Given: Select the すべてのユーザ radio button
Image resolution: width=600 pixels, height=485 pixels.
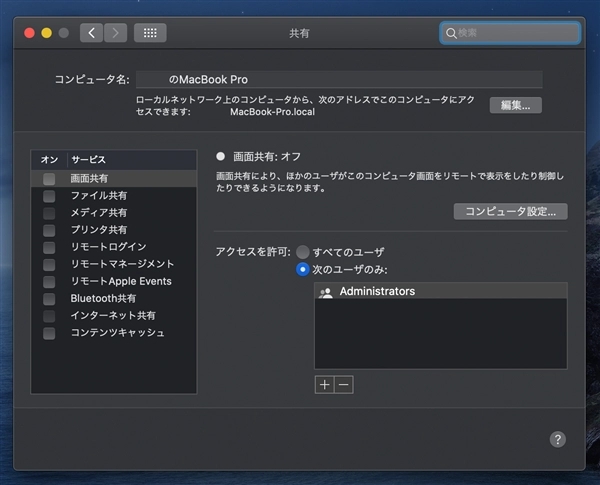Looking at the screenshot, I should pos(303,252).
